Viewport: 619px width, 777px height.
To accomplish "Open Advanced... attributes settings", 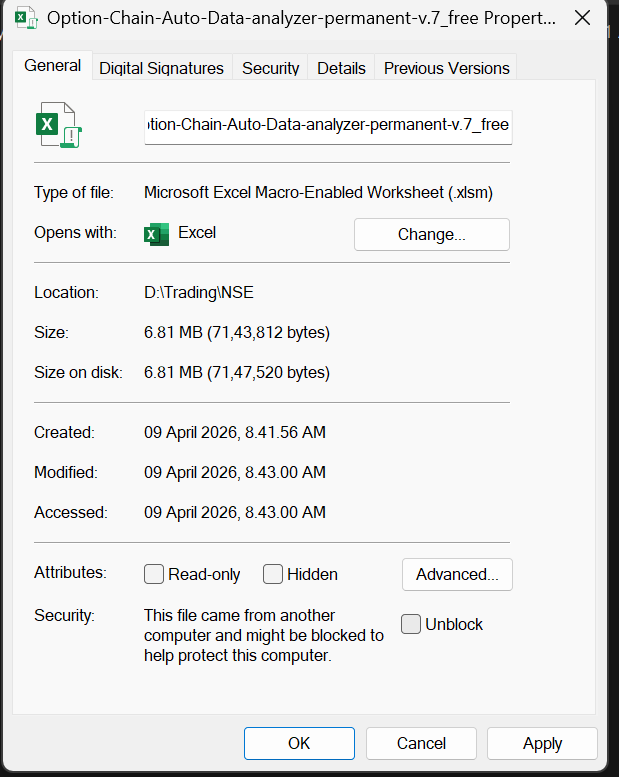I will (457, 574).
